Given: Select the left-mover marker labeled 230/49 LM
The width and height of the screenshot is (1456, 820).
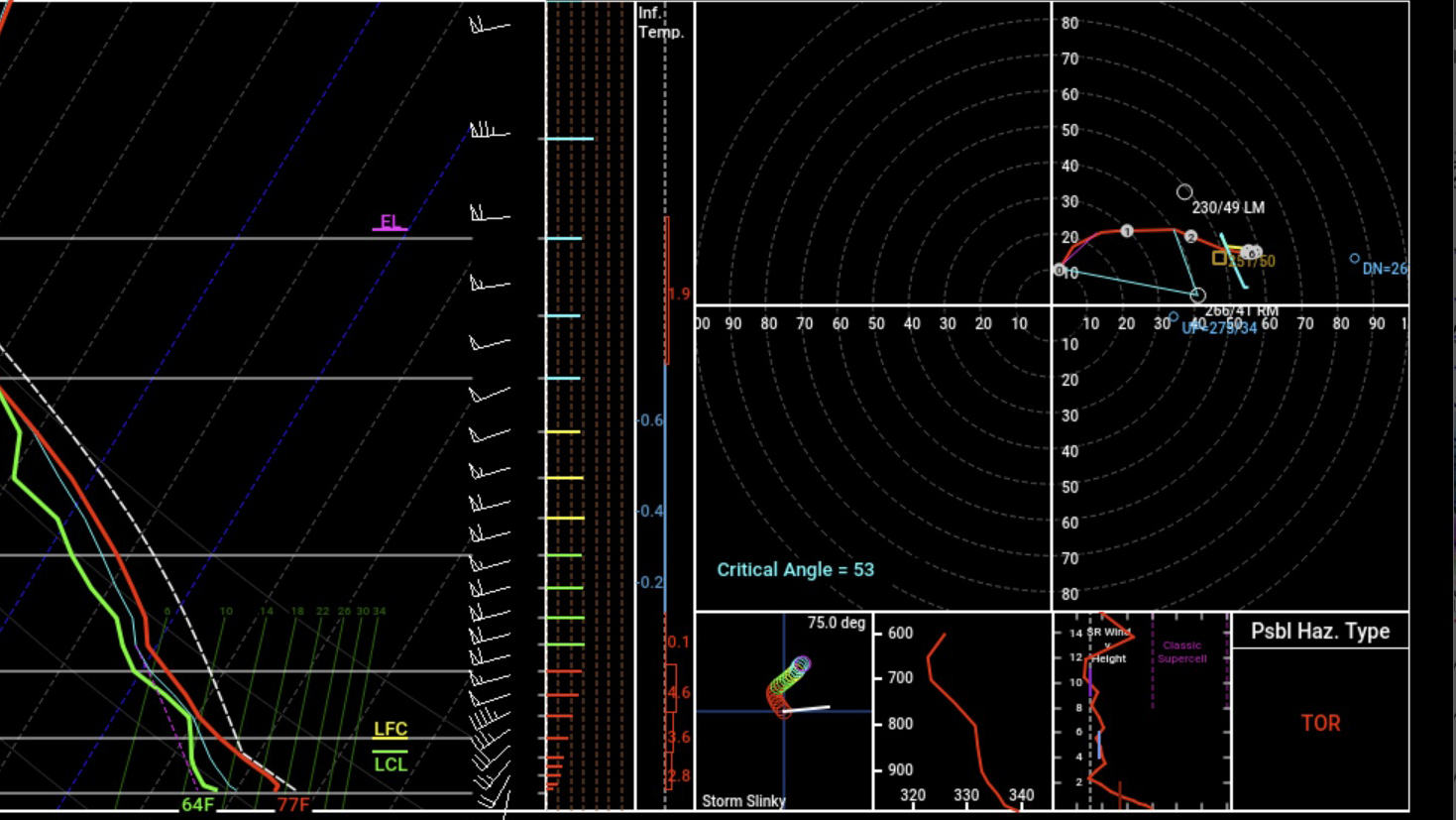Looking at the screenshot, I should [x=1183, y=191].
